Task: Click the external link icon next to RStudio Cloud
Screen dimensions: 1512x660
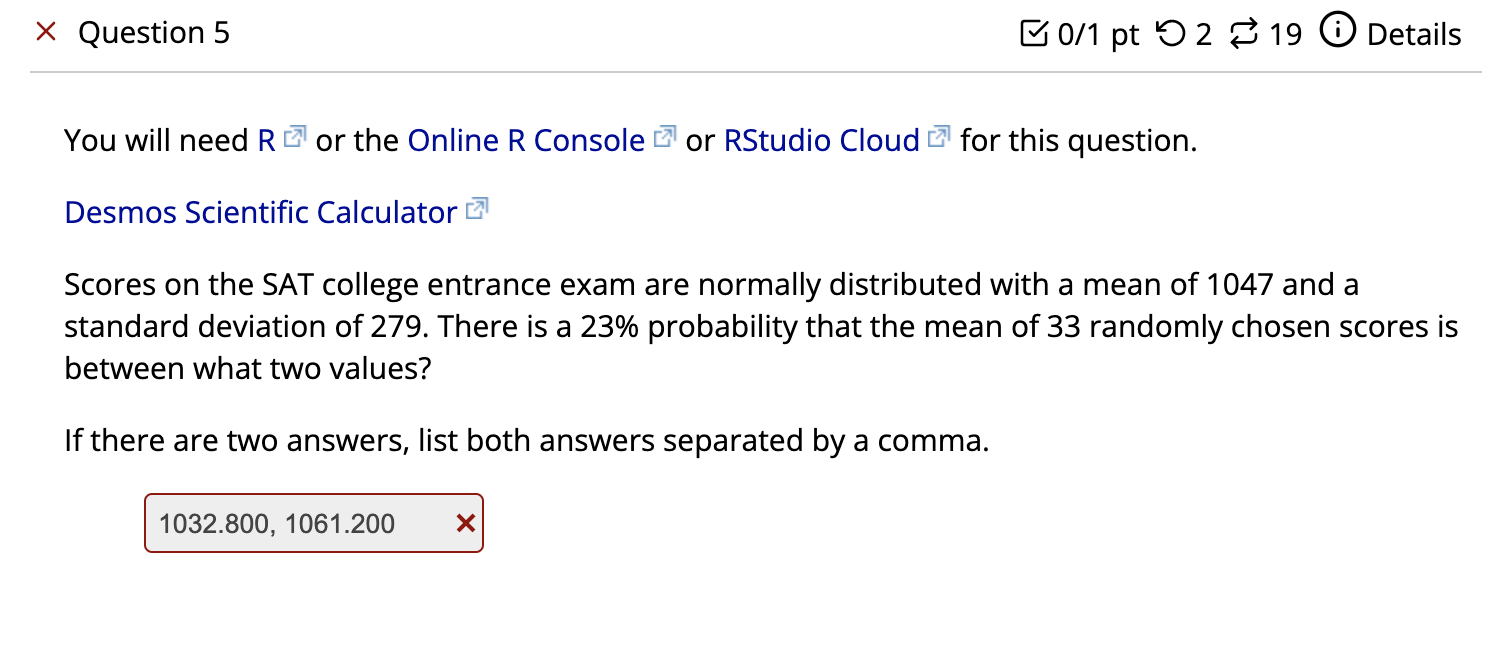Action: (x=937, y=134)
